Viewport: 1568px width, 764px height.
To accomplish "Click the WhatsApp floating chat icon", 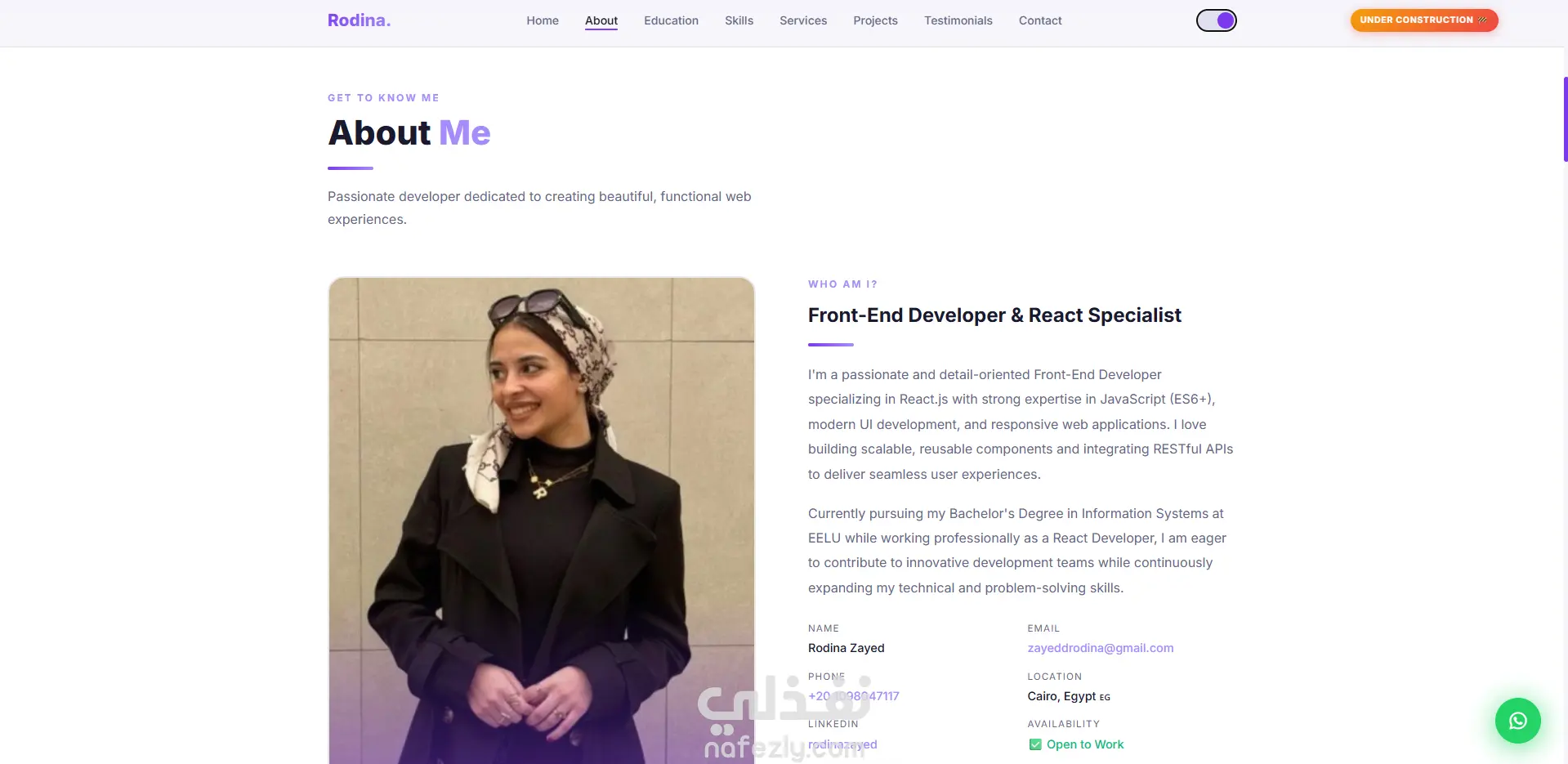I will [x=1517, y=720].
